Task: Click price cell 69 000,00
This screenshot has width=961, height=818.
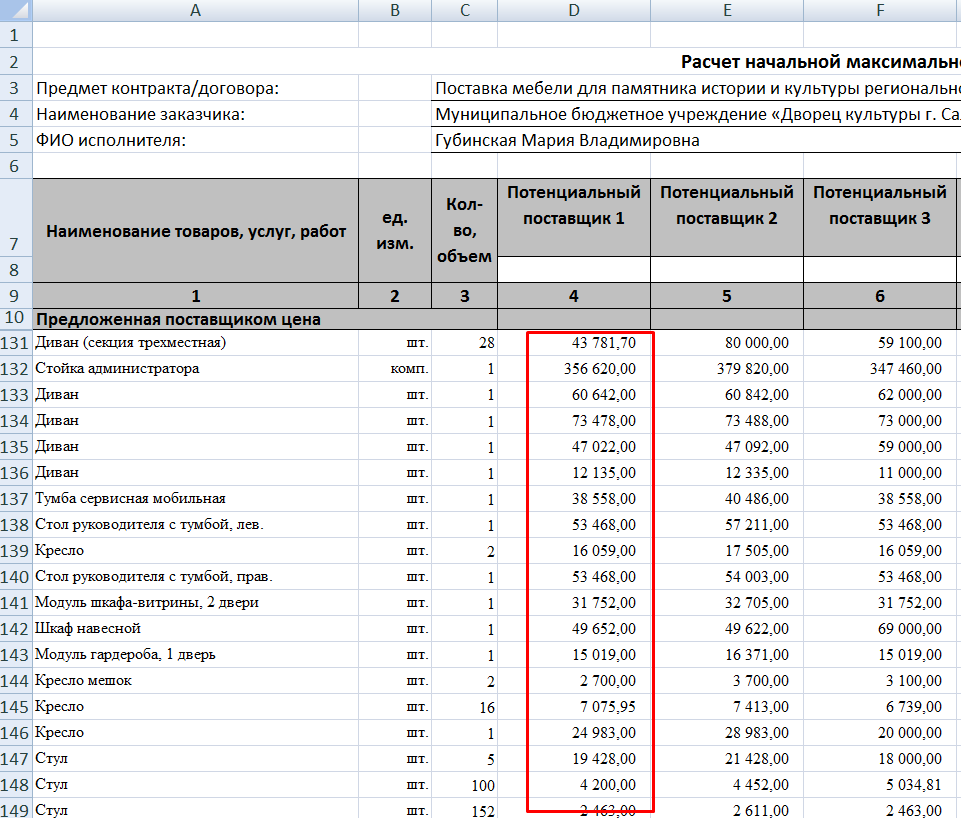Action: point(880,629)
